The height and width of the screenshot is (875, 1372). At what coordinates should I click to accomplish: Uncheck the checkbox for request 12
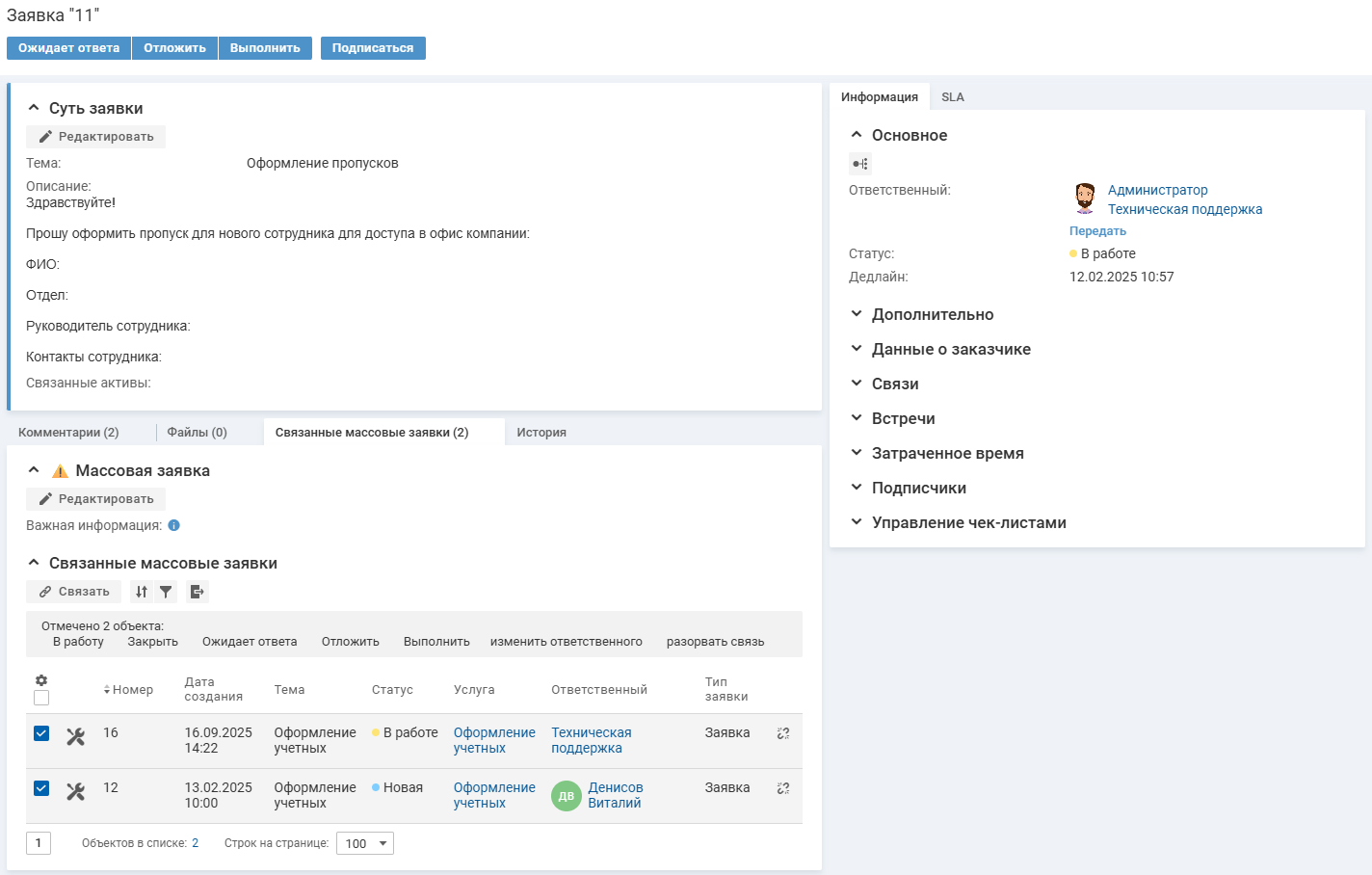point(41,788)
